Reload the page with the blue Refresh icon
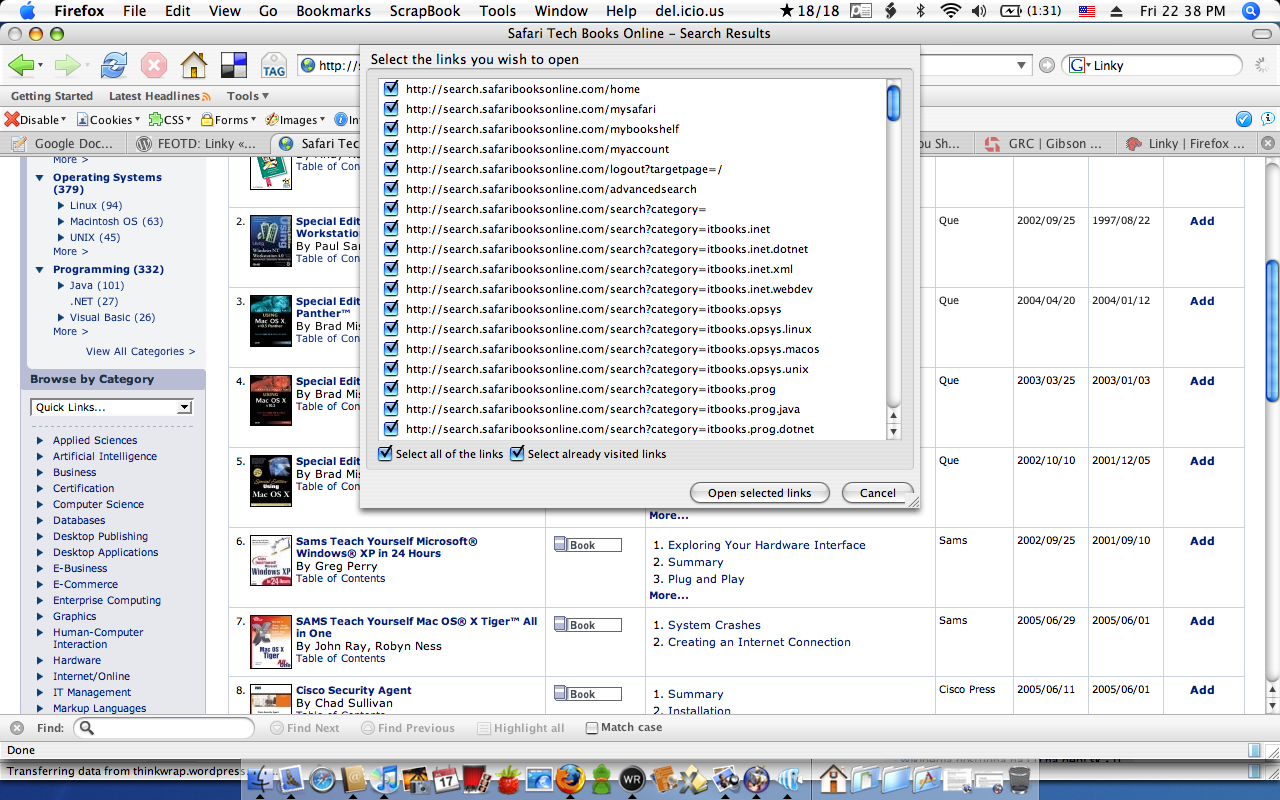This screenshot has height=800, width=1280. (114, 66)
